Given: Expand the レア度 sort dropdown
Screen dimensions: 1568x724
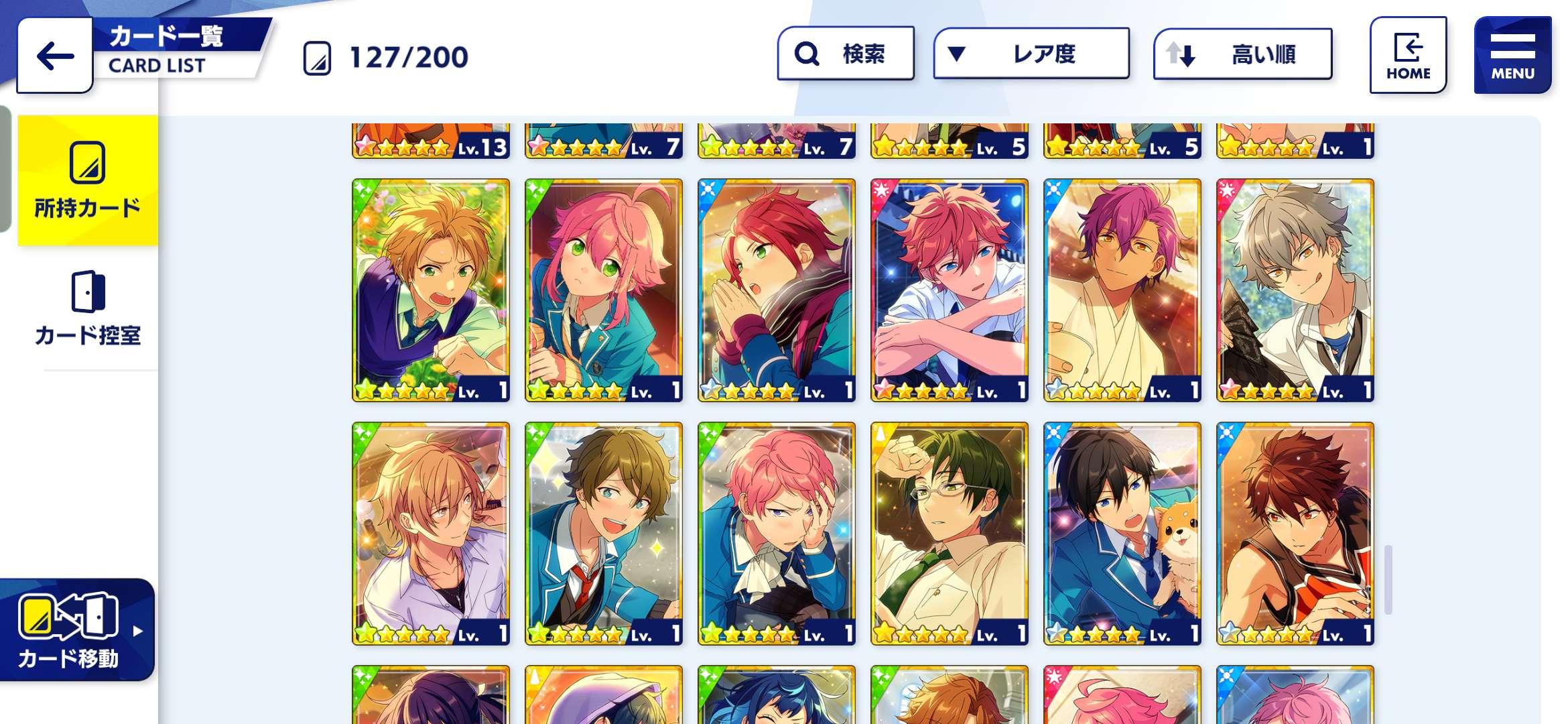Looking at the screenshot, I should click(x=1031, y=54).
